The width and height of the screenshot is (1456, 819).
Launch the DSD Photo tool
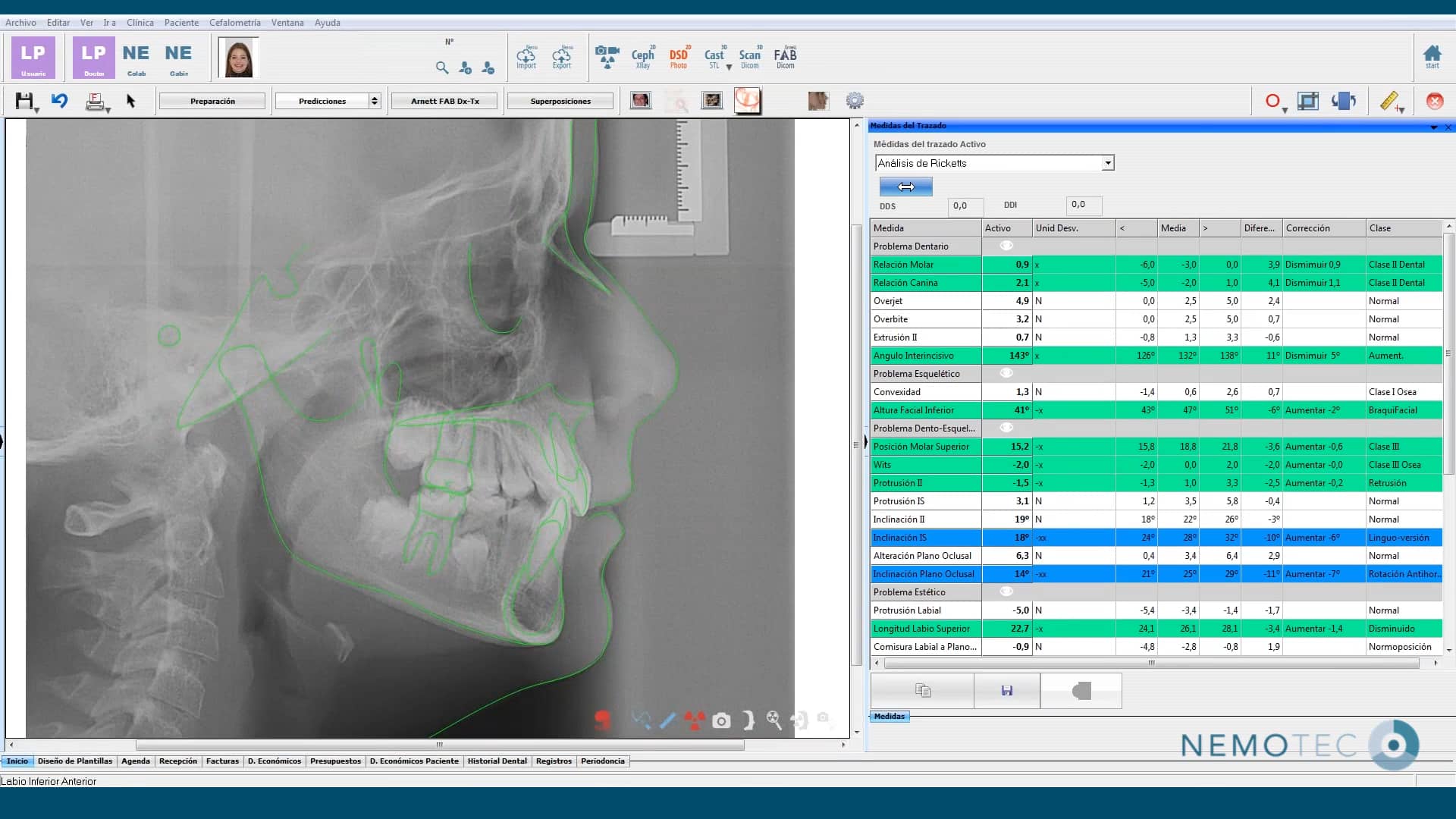(x=678, y=58)
